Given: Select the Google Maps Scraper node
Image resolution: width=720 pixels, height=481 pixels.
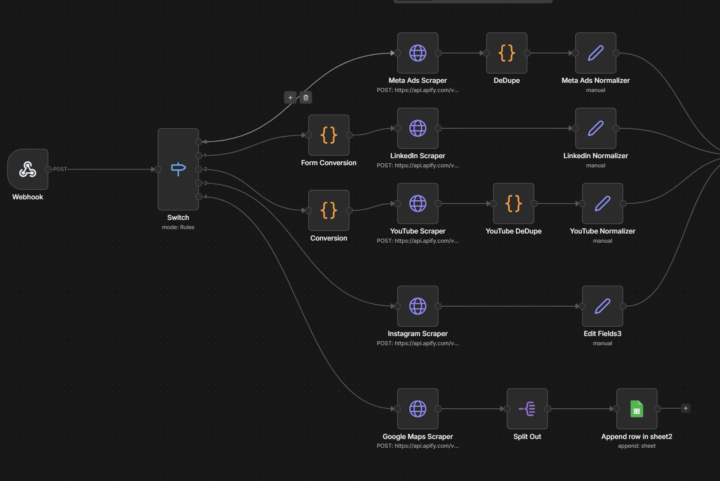Looking at the screenshot, I should coord(417,408).
